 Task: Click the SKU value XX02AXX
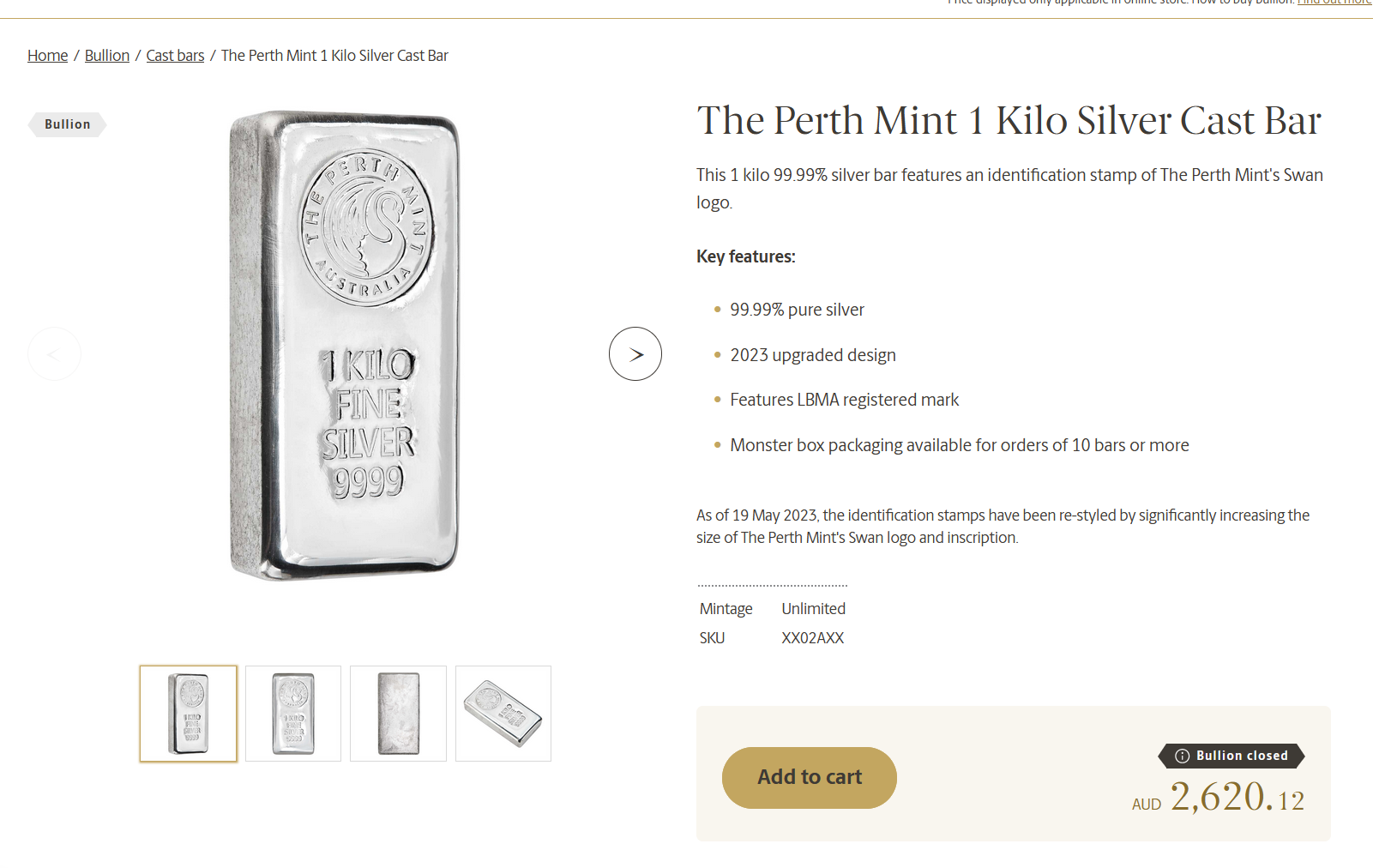pos(812,638)
